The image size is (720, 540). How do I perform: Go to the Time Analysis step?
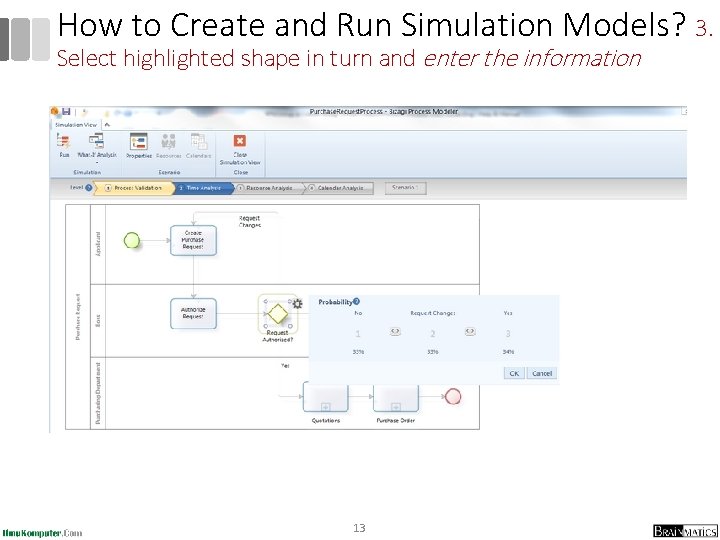[x=203, y=188]
